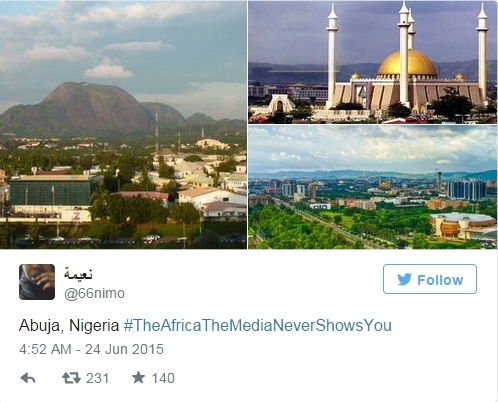Click the blue towers in skyline photo
The image size is (498, 402).
(x=467, y=190)
